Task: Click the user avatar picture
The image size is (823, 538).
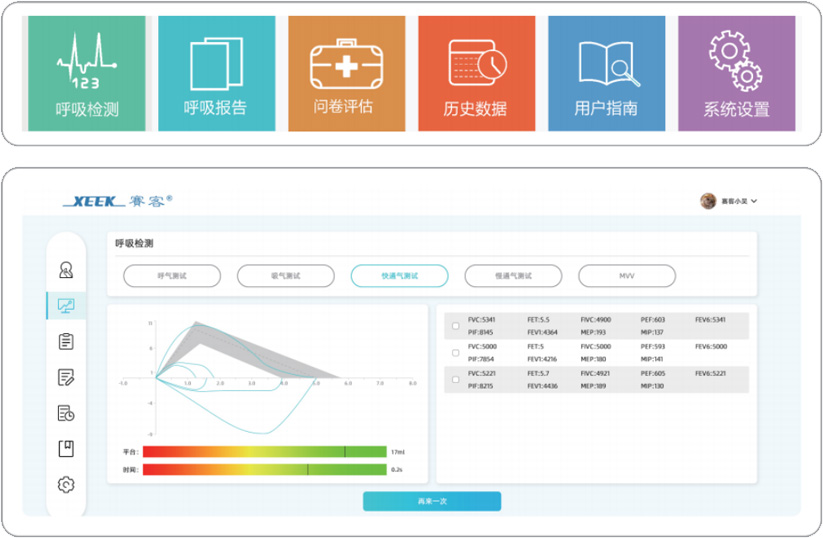Action: 708,201
